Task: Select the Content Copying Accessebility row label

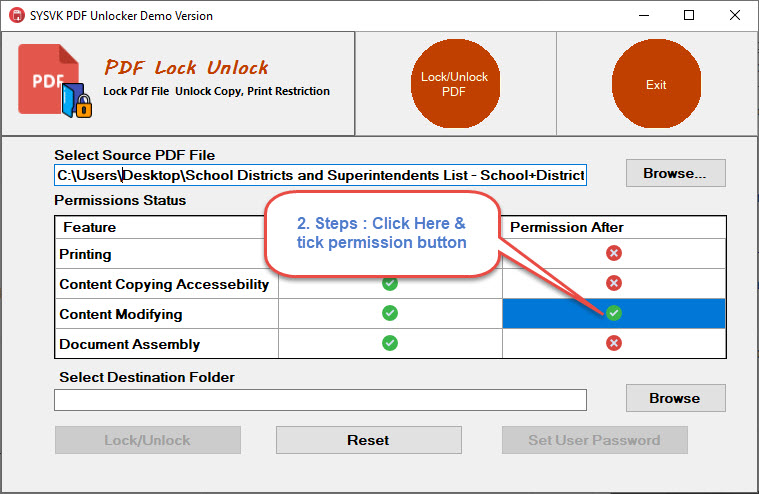Action: click(x=164, y=284)
